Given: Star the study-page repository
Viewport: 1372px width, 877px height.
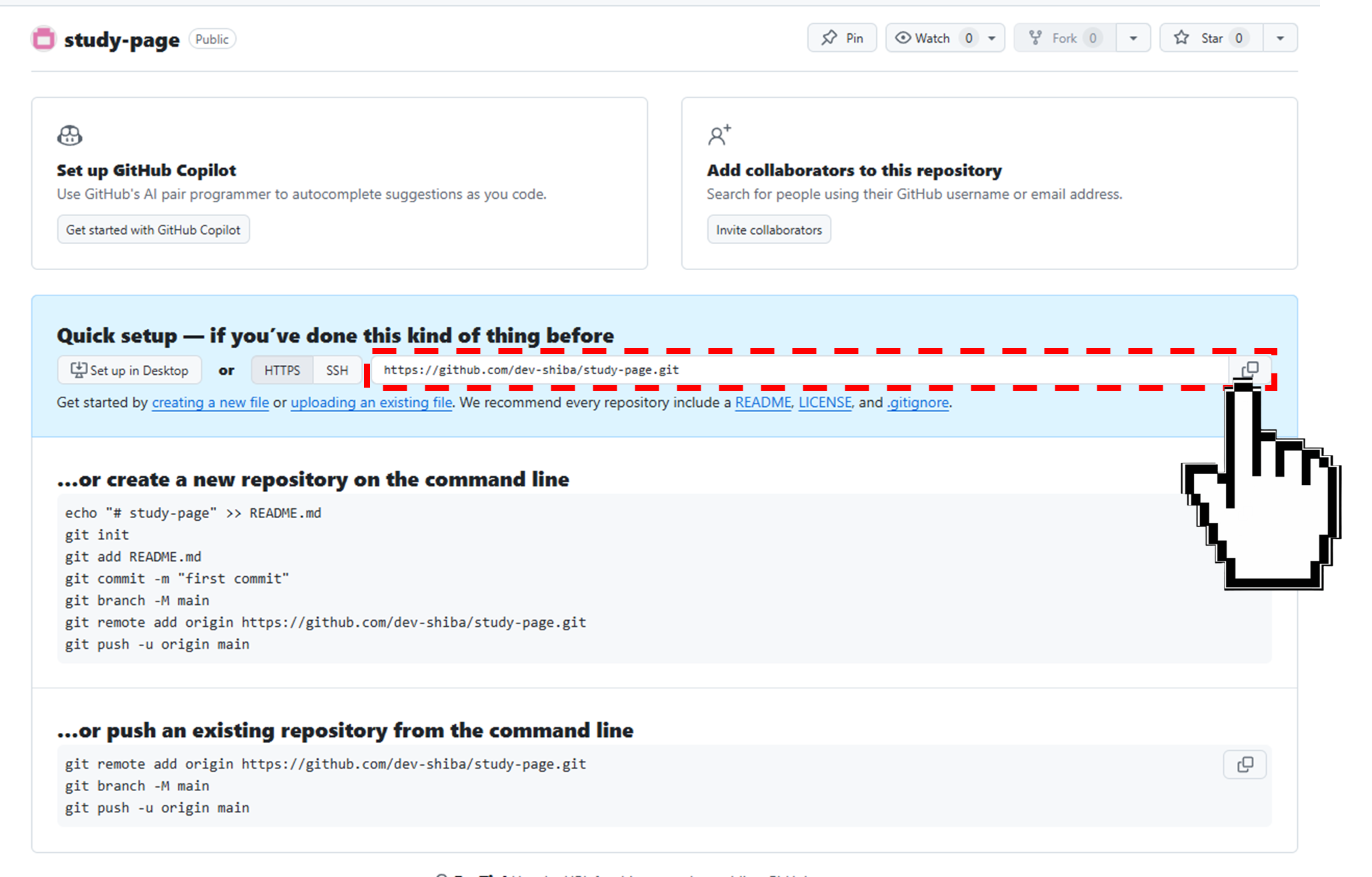Looking at the screenshot, I should tap(1211, 38).
